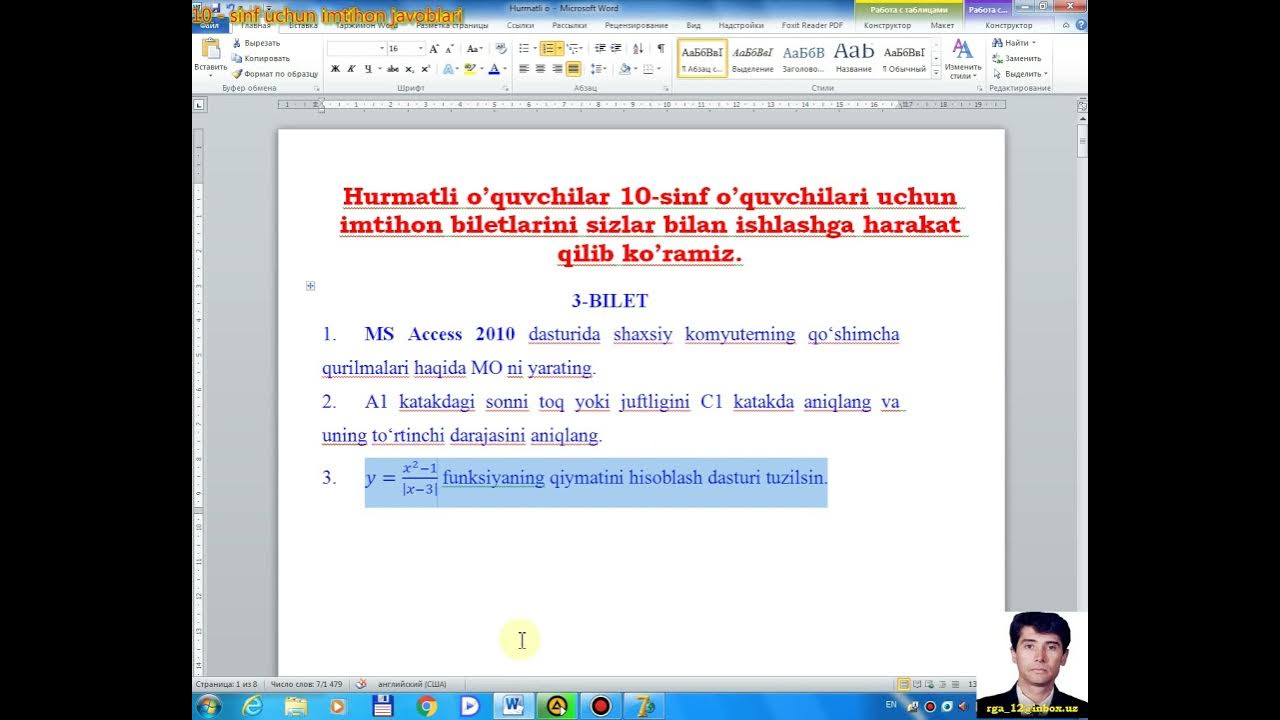Click the Paste (Вставить) clipboard icon

click(x=210, y=48)
